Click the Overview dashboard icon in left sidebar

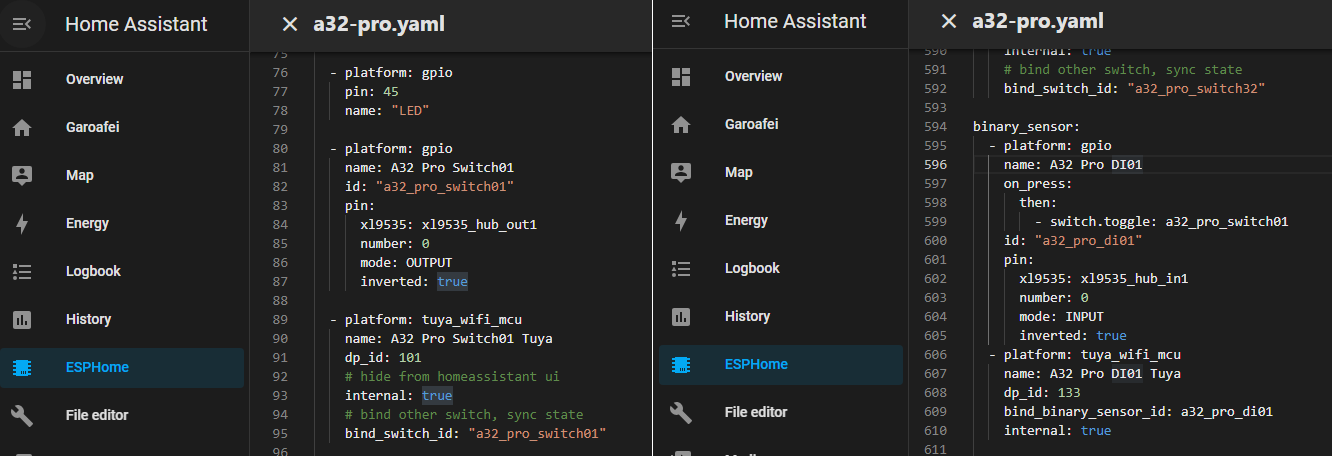coord(22,80)
